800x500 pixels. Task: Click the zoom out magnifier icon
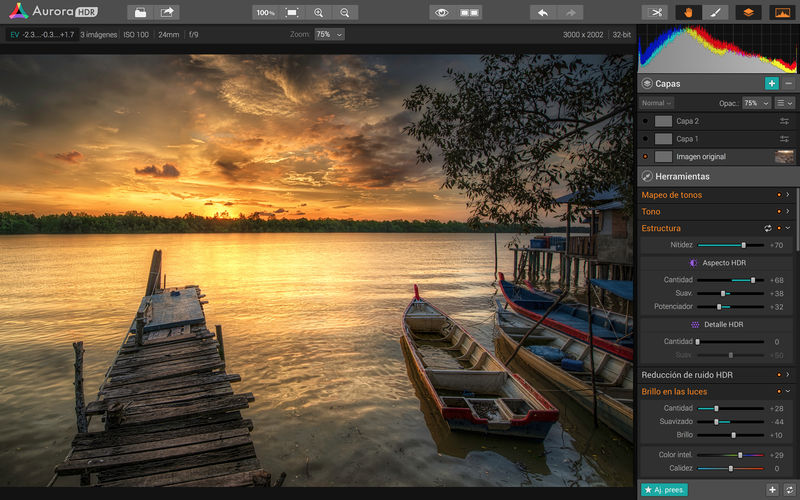tap(345, 12)
